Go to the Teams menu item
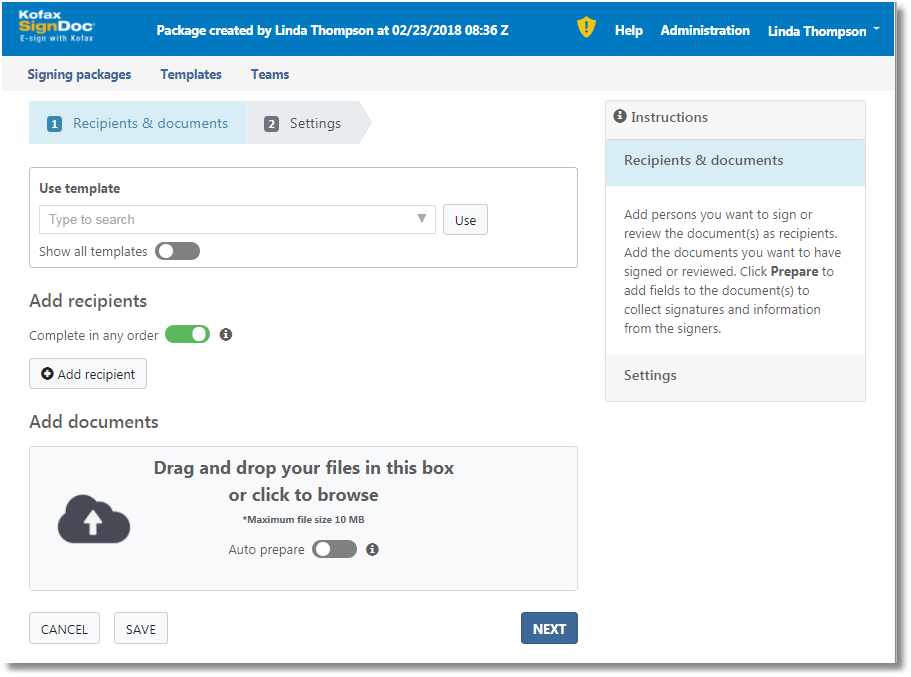This screenshot has width=911, height=677. tap(270, 74)
